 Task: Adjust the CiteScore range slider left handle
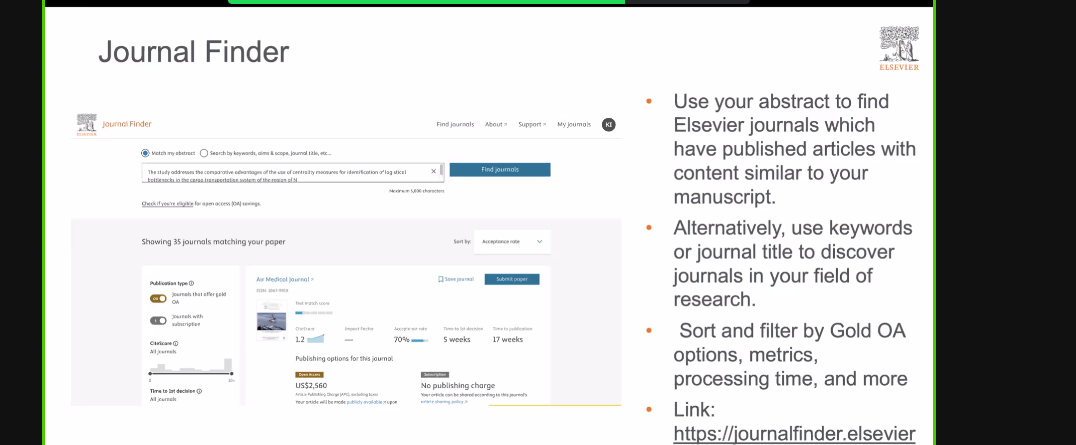[x=151, y=373]
